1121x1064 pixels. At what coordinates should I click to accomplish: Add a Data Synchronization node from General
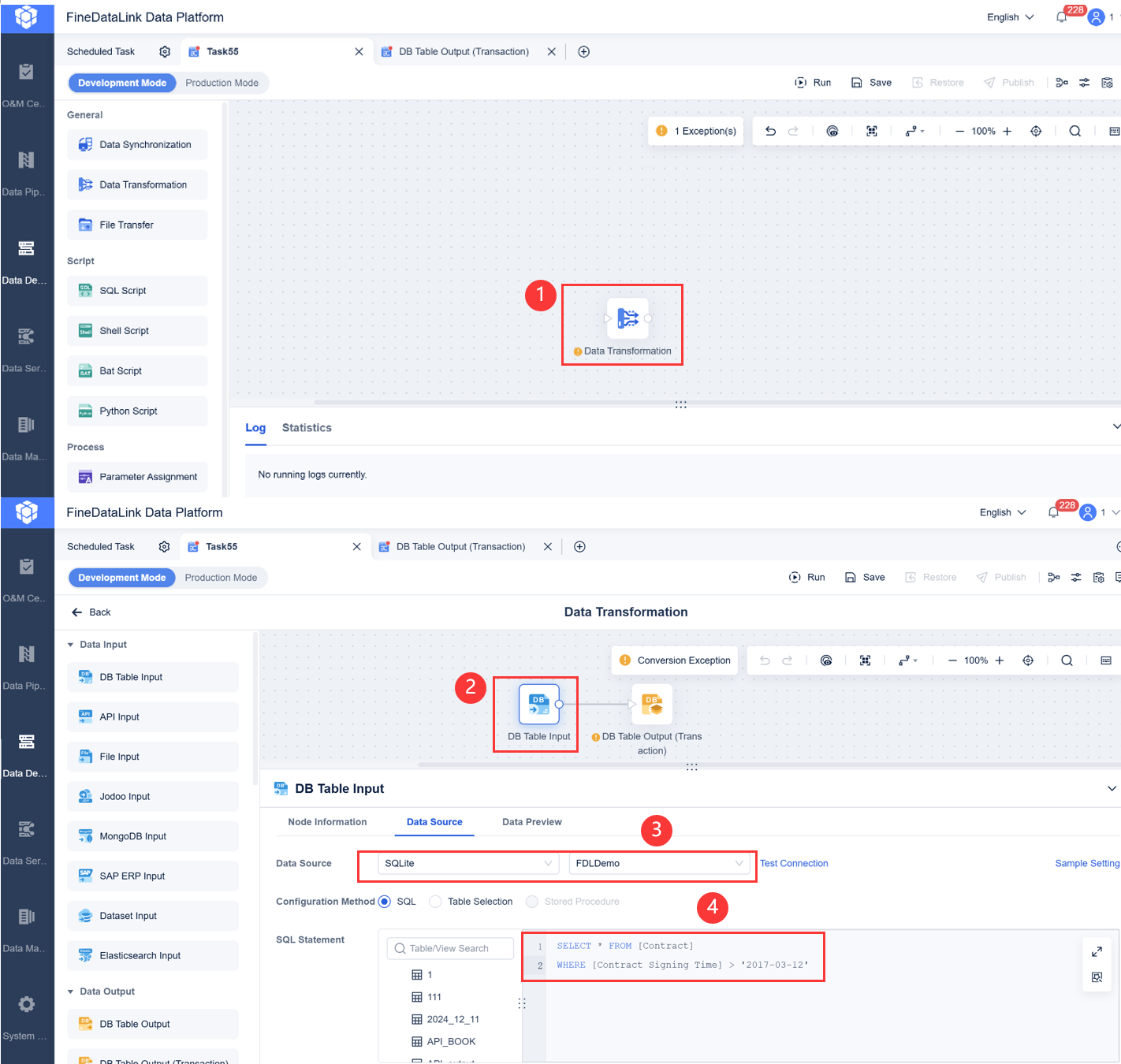coord(137,145)
